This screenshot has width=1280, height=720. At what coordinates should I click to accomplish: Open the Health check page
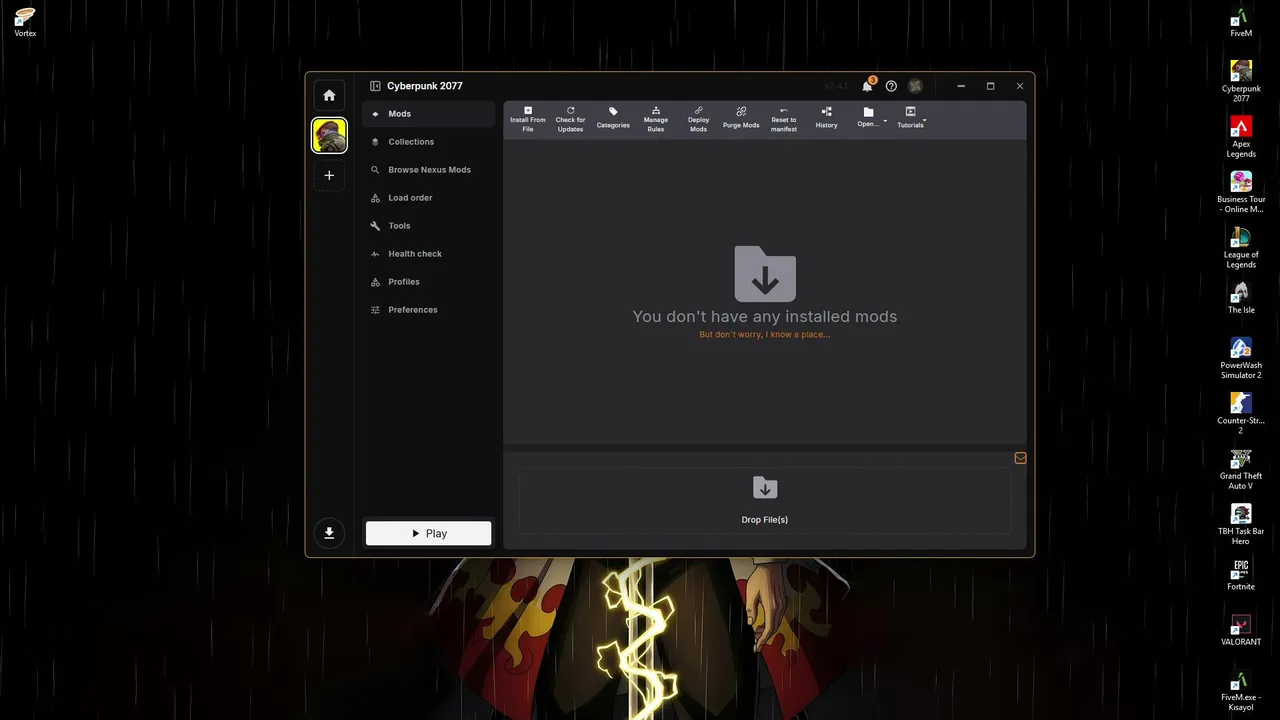(x=428, y=254)
